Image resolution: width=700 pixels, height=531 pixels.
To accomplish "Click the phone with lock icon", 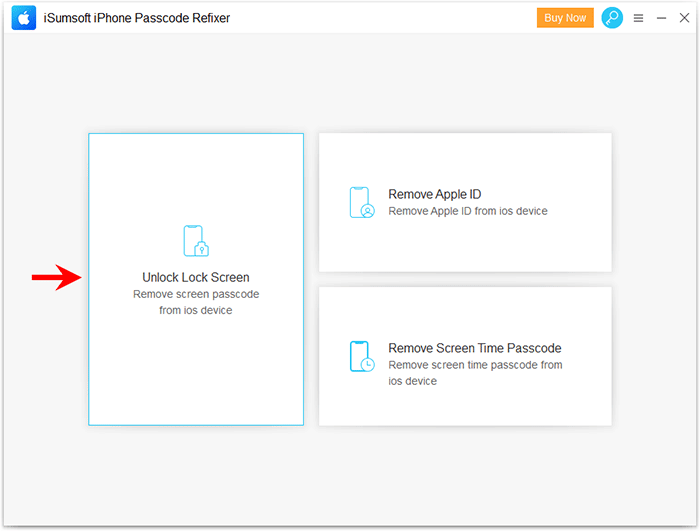I will 196,241.
